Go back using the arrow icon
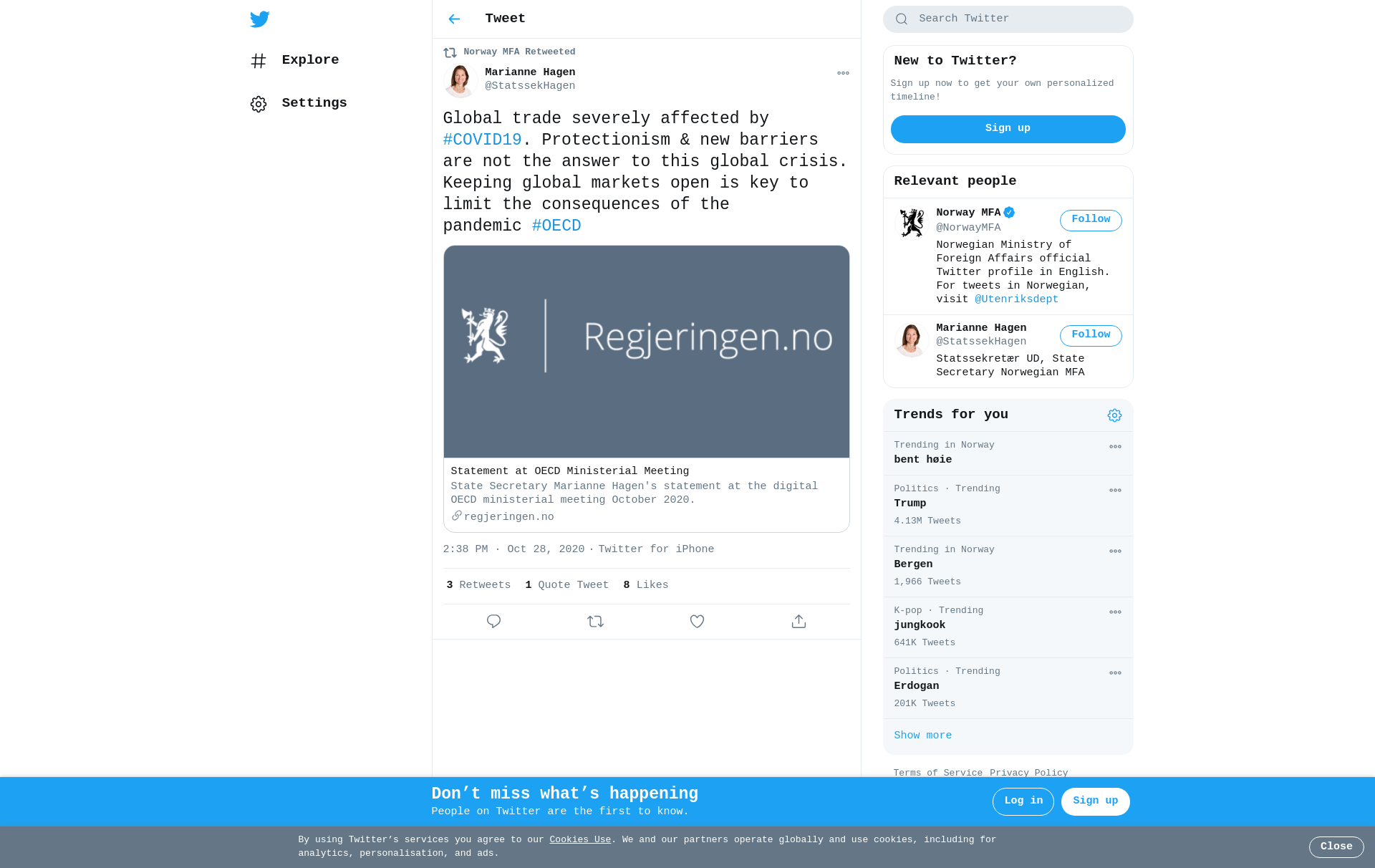This screenshot has height=868, width=1375. 454,19
